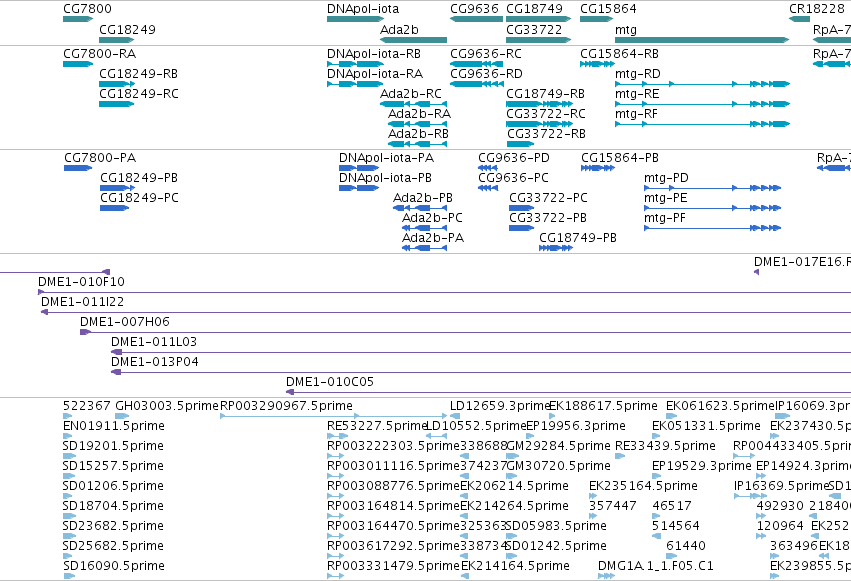This screenshot has height=581, width=851.
Task: Select protein CG18249-PC
Action: tap(139, 198)
